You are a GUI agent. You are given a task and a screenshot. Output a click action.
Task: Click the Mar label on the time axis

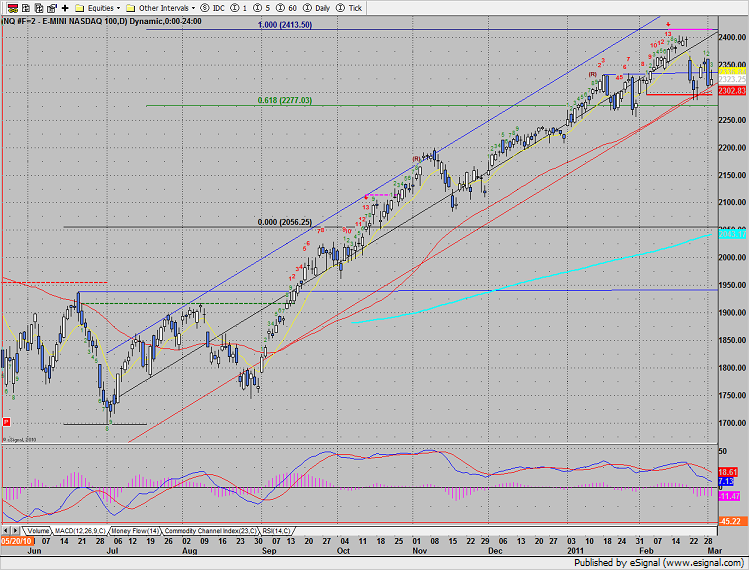click(715, 551)
